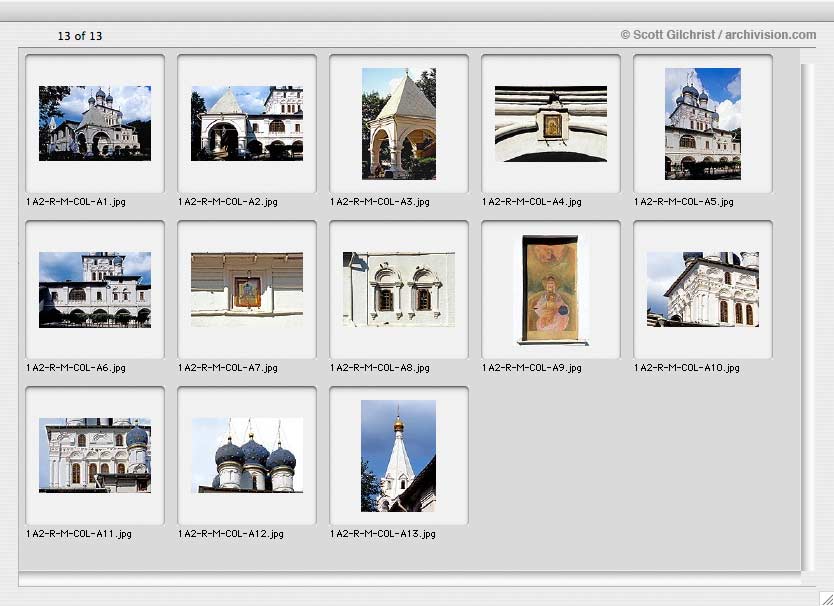This screenshot has width=834, height=606.
Task: Open thumbnail 1A2-R-M-COL-A1.jpg church view
Action: pos(95,123)
